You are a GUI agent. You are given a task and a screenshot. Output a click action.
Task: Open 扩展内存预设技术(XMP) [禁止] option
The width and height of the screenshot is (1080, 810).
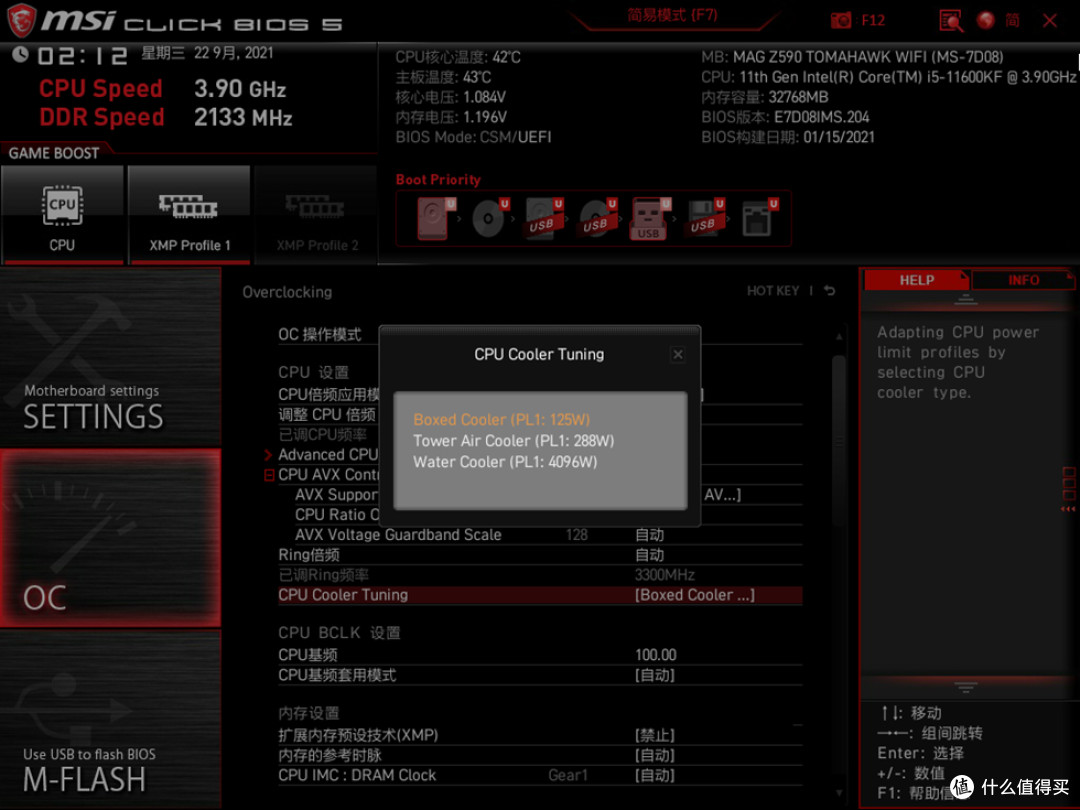tap(654, 736)
